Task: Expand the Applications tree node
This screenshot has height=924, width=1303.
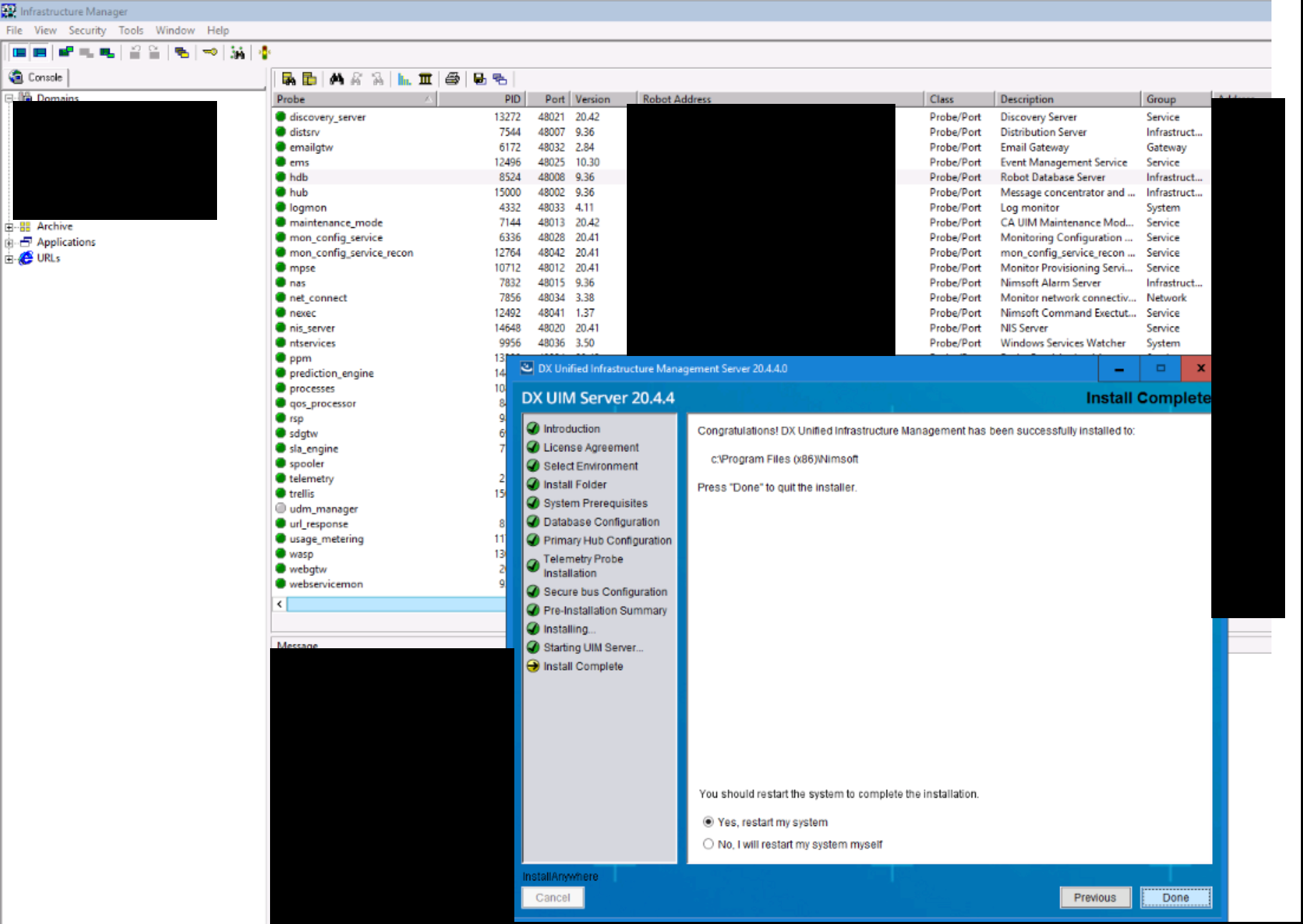Action: pos(9,243)
